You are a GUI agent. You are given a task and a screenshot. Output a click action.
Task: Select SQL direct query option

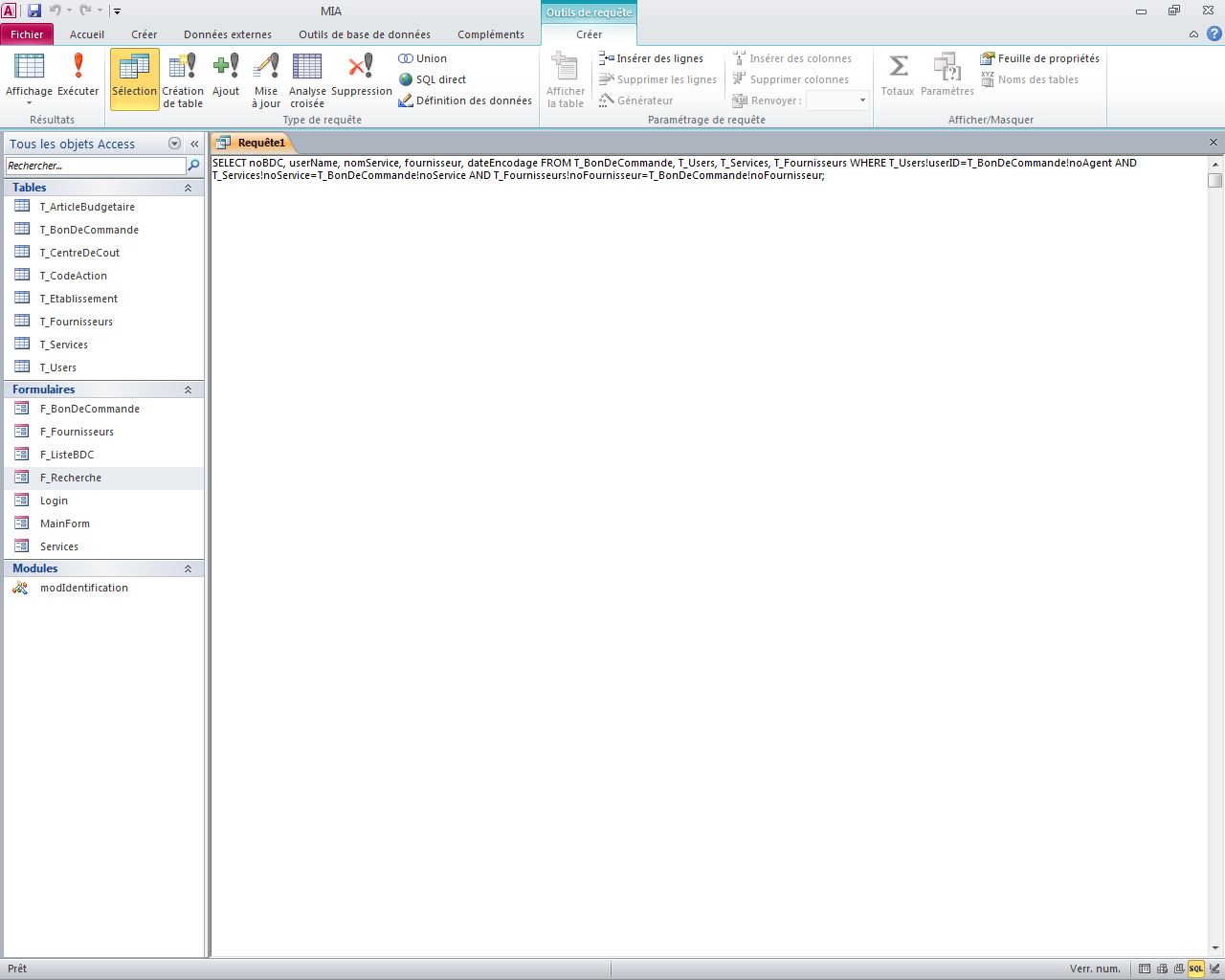pos(433,79)
